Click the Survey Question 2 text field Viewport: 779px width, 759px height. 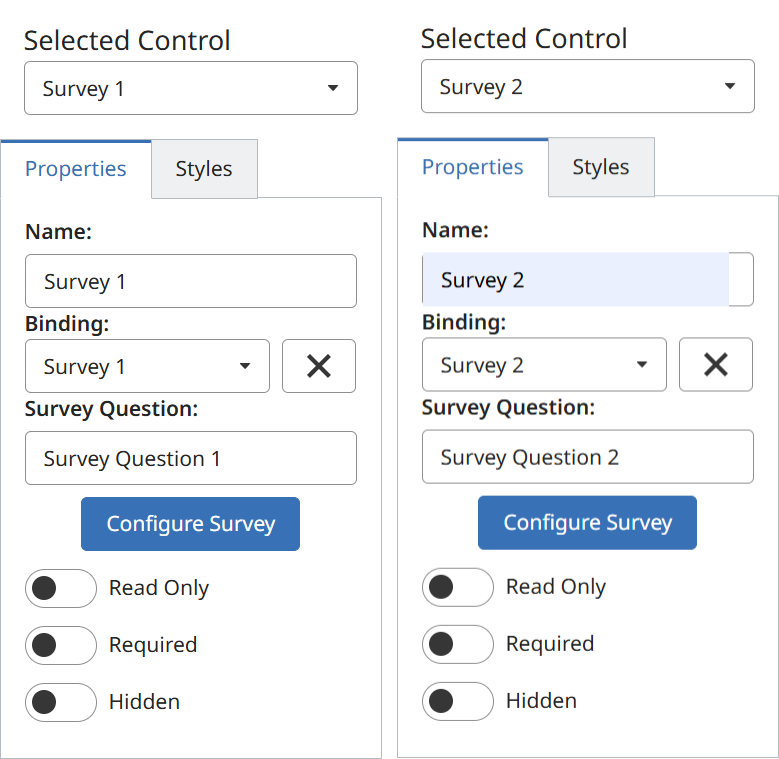coord(587,457)
